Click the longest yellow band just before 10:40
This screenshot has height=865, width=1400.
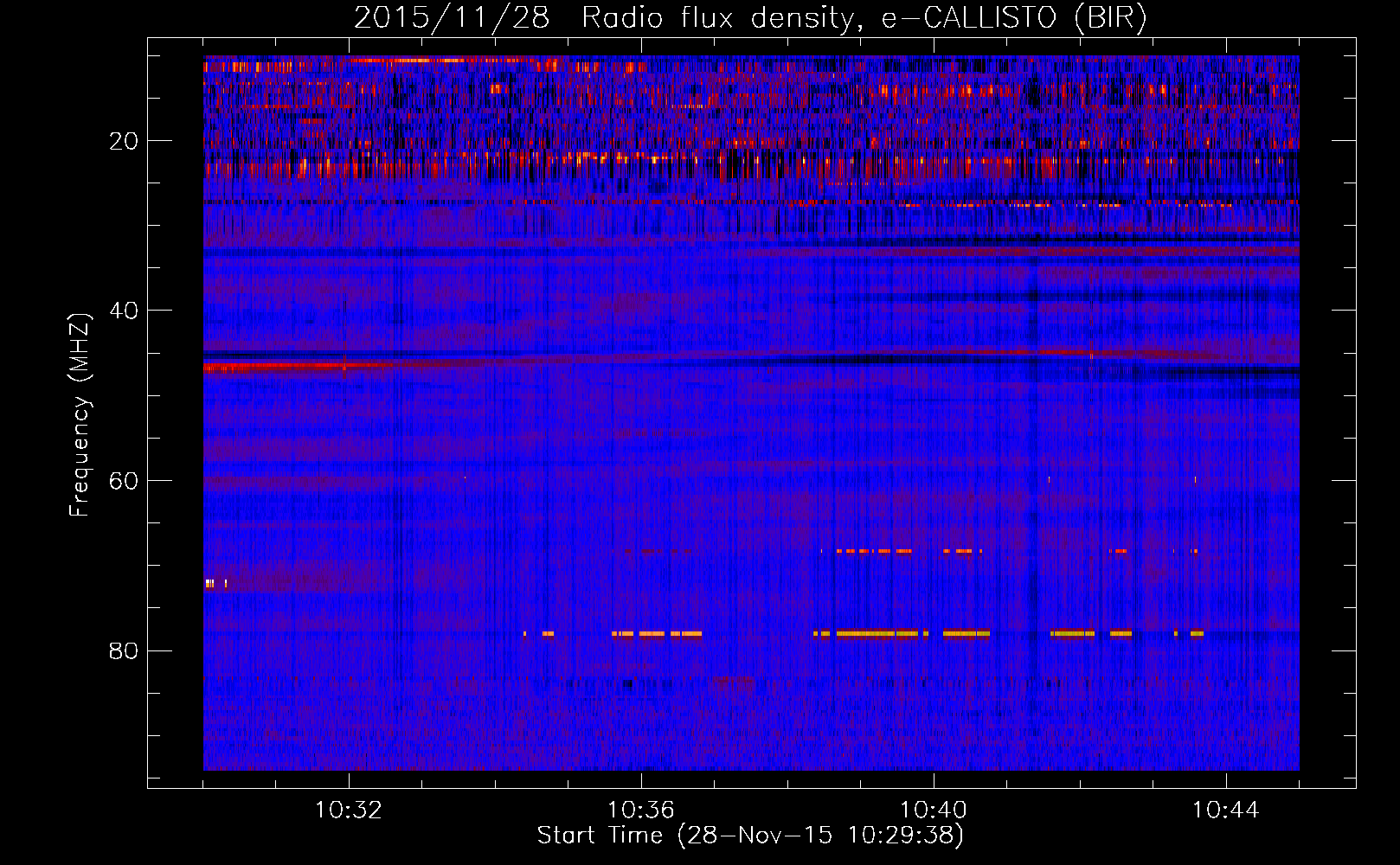pos(876,633)
